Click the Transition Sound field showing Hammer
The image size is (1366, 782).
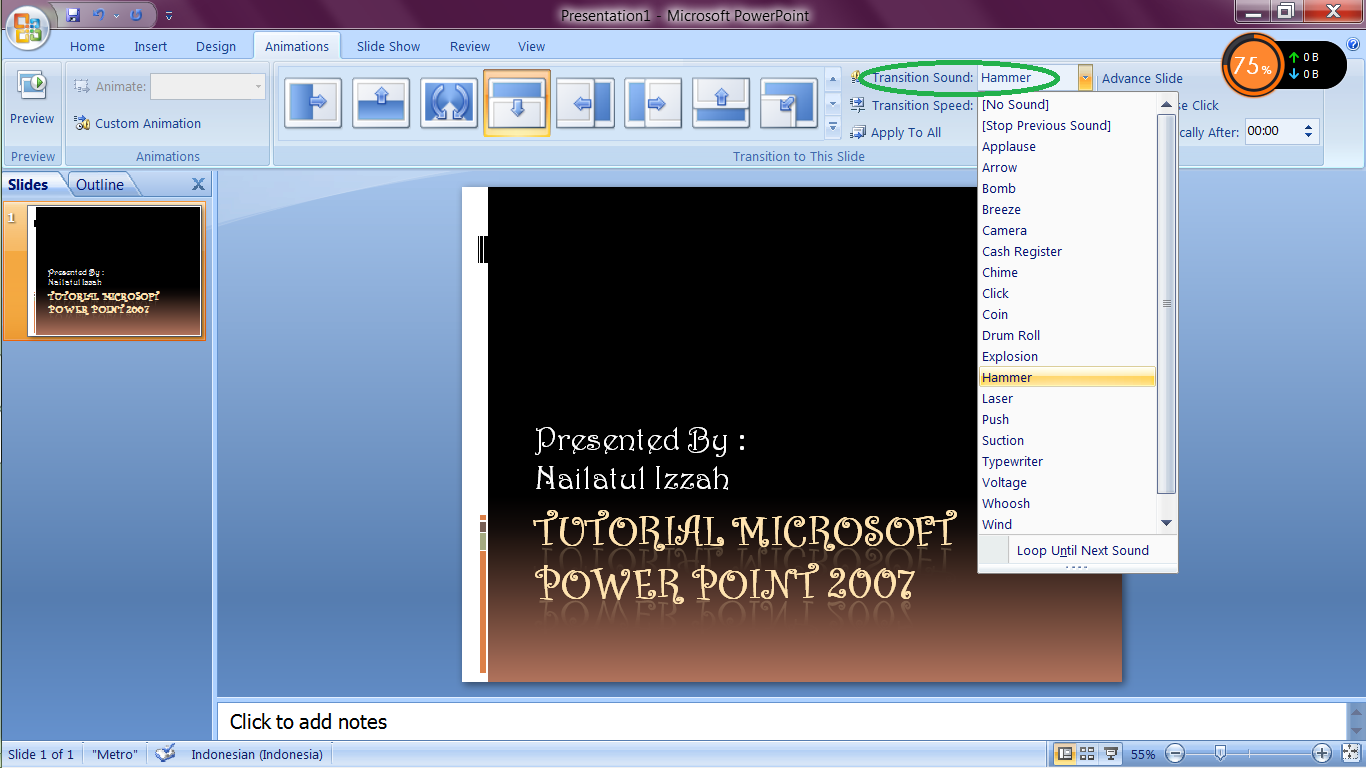1028,78
